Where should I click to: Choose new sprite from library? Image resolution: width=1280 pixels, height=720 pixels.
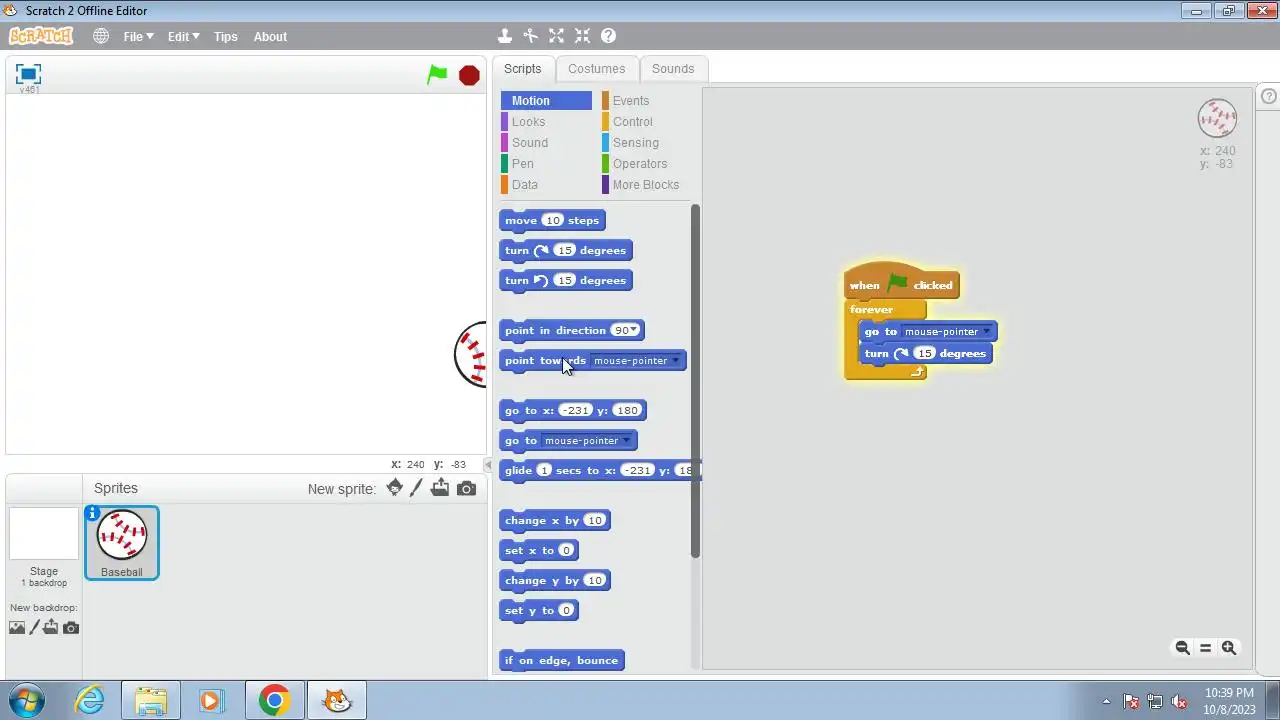(395, 488)
